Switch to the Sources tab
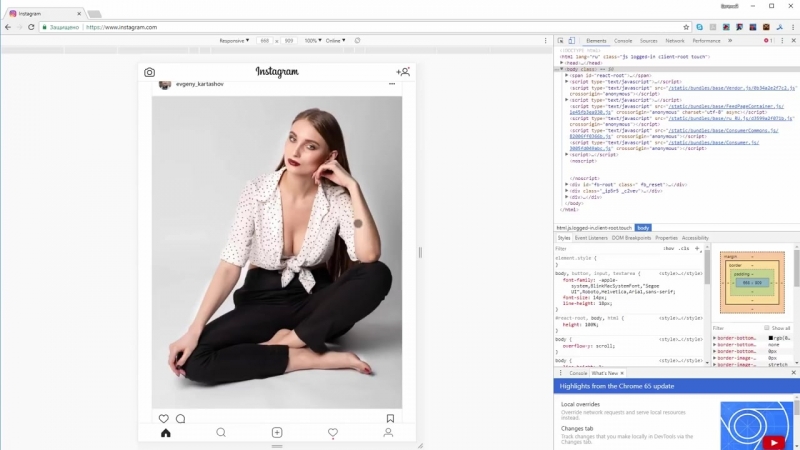The height and width of the screenshot is (450, 800). click(x=648, y=40)
